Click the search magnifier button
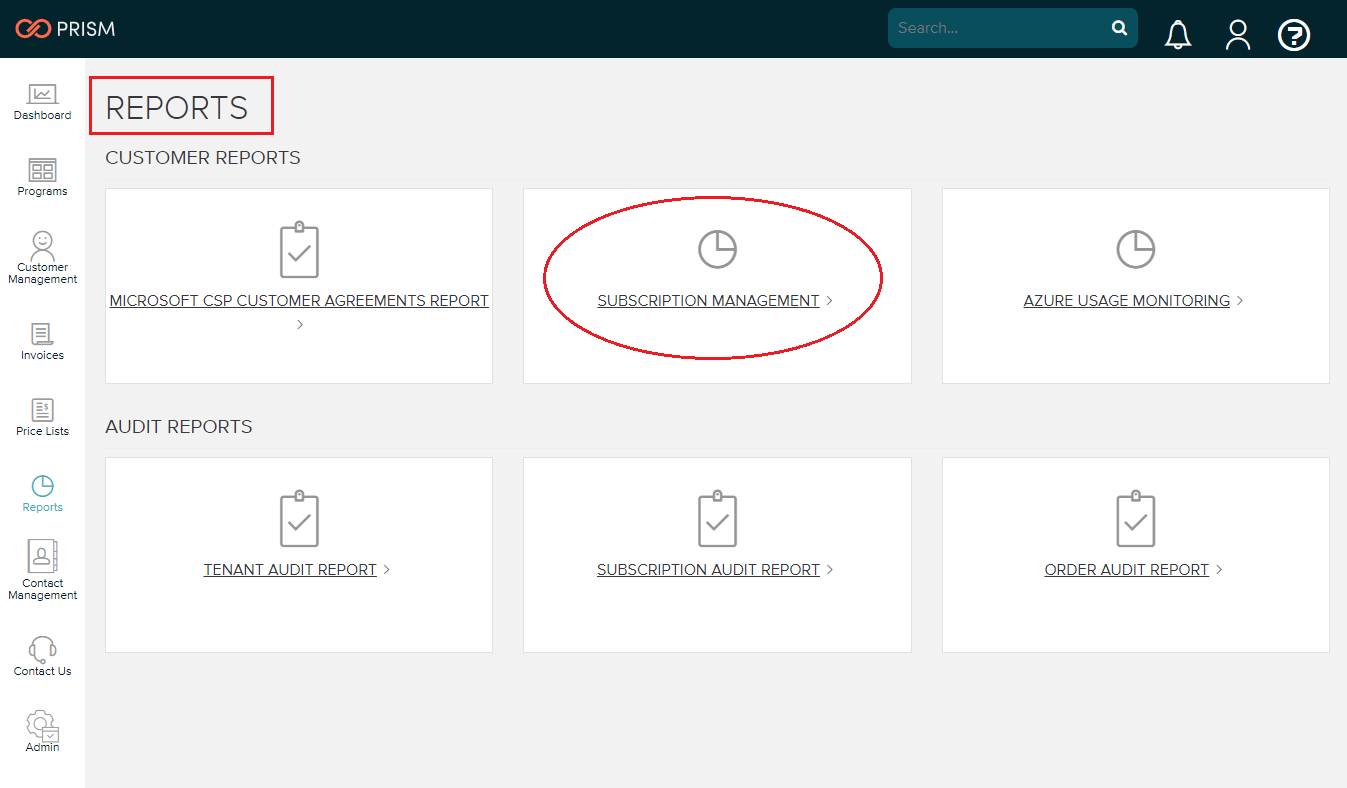Viewport: 1347px width, 788px height. click(x=1119, y=28)
